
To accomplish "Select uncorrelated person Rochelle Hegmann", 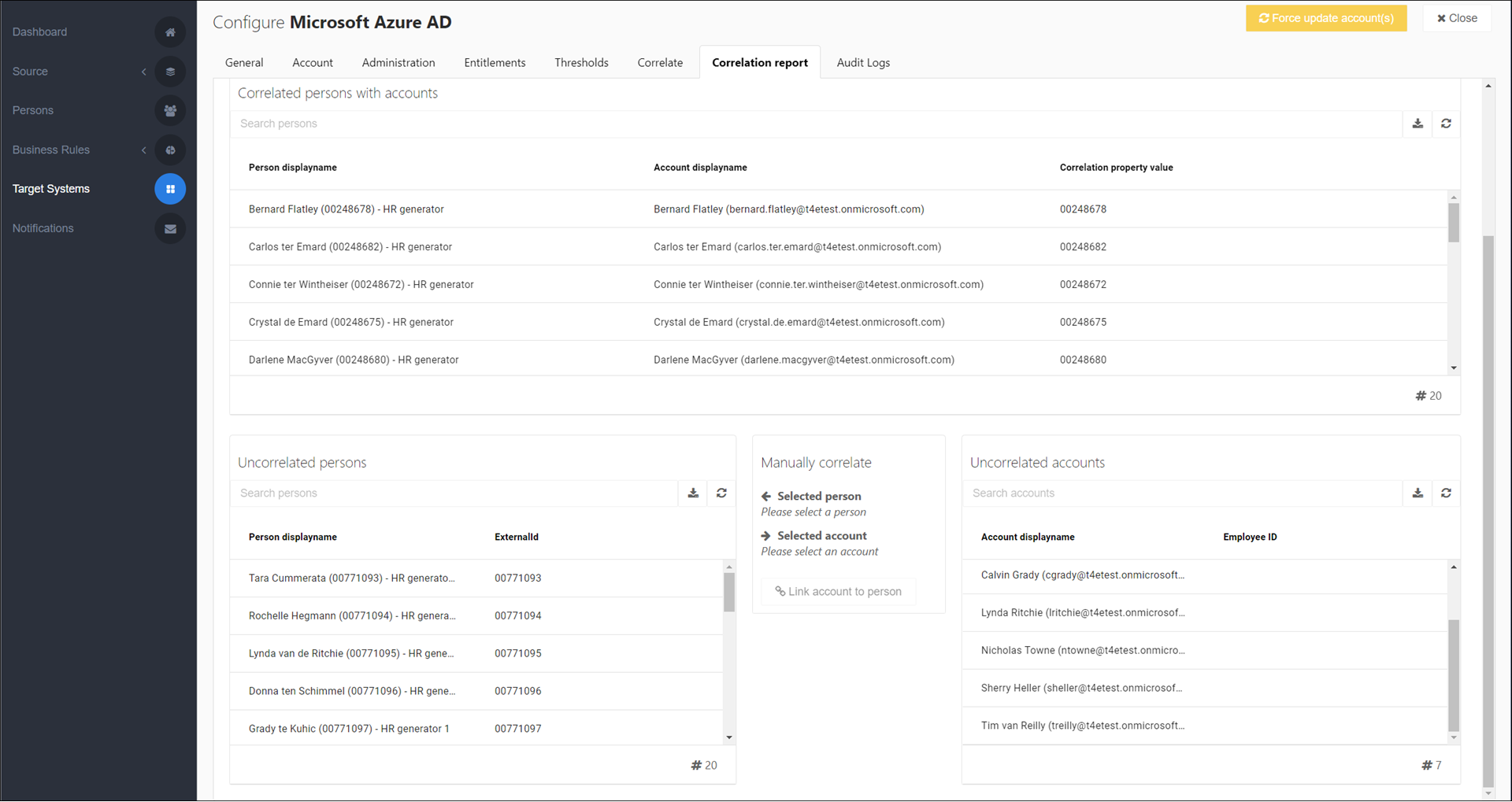I will pyautogui.click(x=476, y=616).
